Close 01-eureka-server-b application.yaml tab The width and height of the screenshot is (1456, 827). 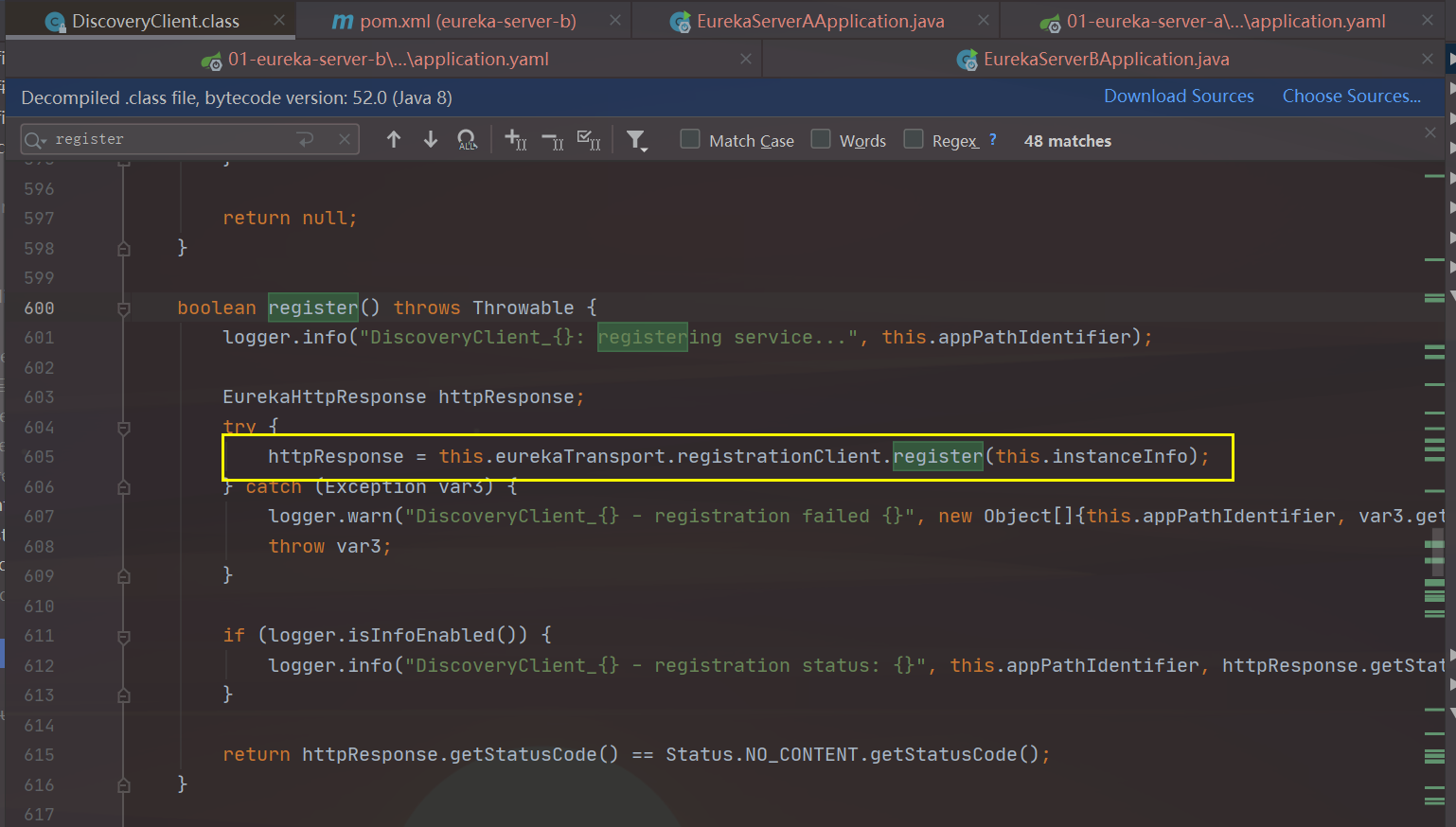coord(746,59)
